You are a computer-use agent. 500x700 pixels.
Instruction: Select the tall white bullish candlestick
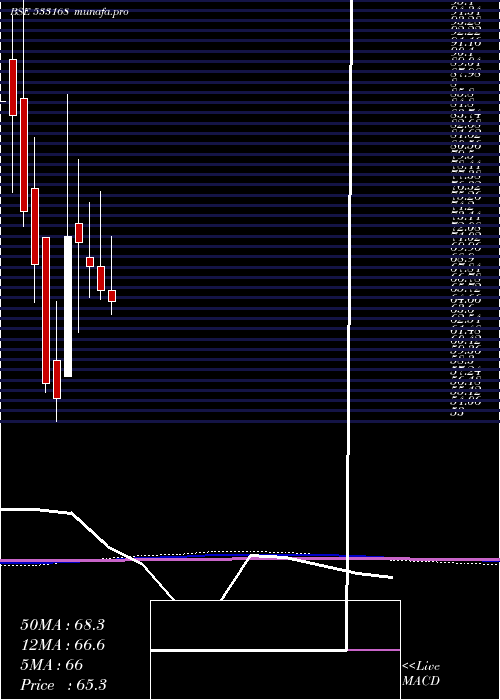(x=68, y=306)
